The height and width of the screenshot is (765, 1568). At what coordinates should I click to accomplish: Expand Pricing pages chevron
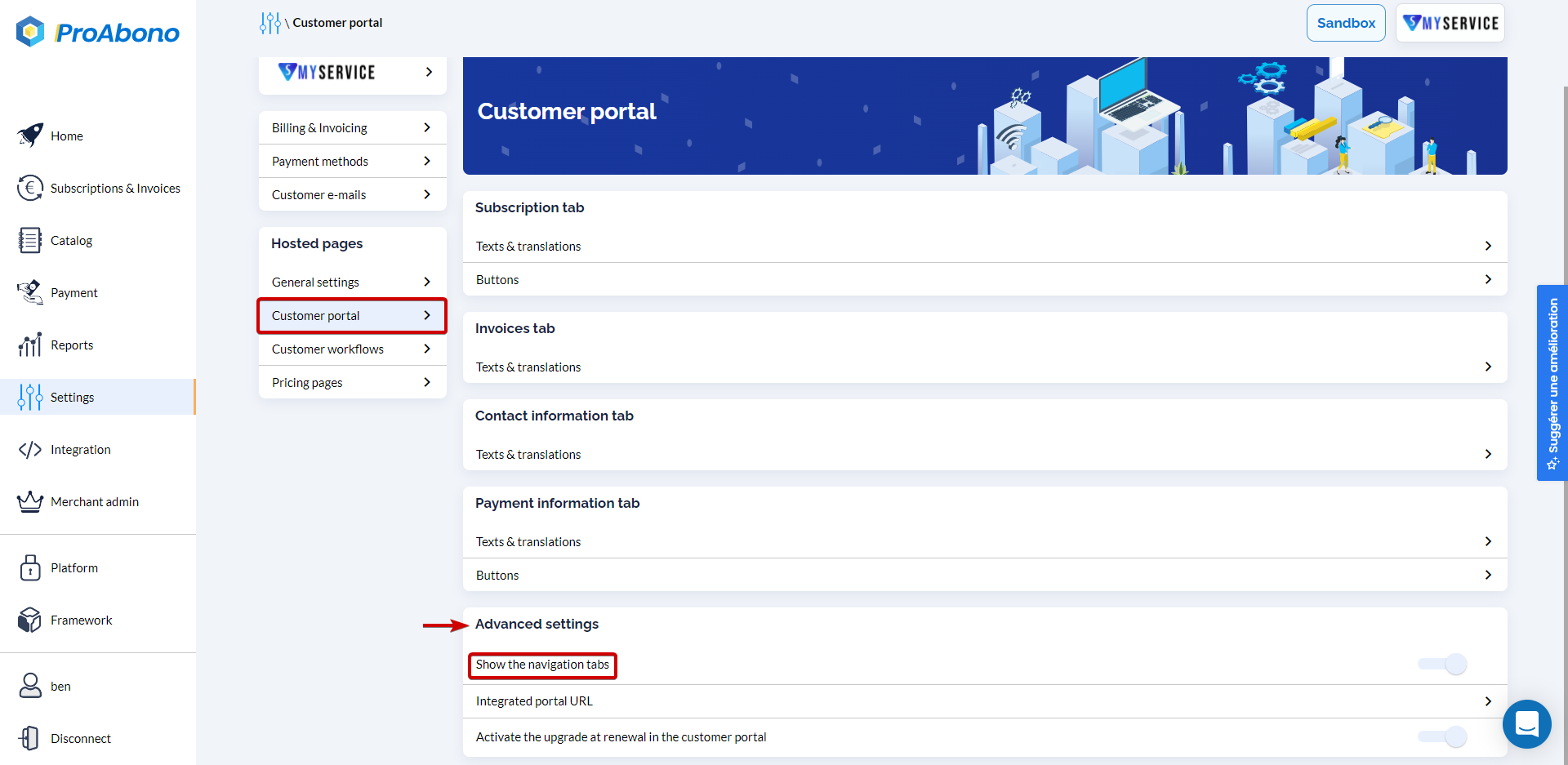[x=427, y=382]
